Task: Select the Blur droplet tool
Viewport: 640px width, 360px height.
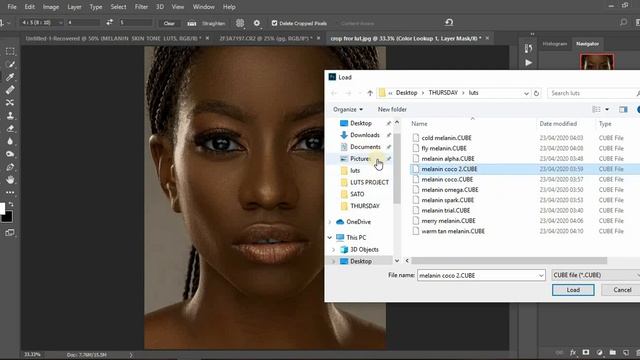Action: coord(10,141)
